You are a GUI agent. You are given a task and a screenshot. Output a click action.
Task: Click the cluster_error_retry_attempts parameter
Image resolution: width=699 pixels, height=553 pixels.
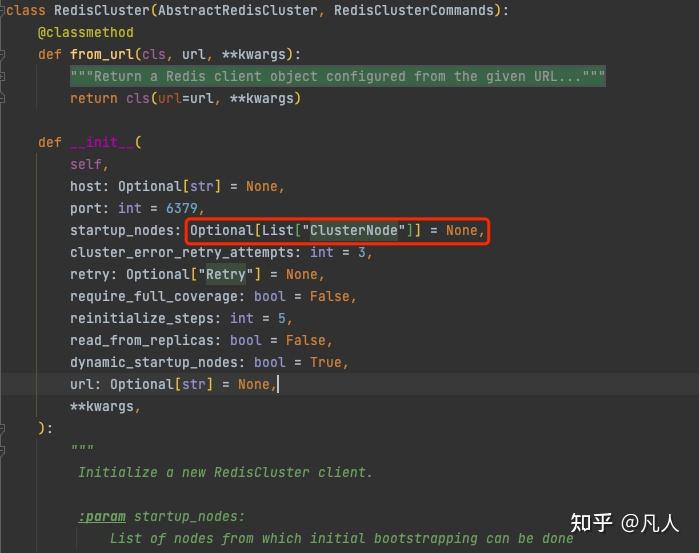point(181,252)
